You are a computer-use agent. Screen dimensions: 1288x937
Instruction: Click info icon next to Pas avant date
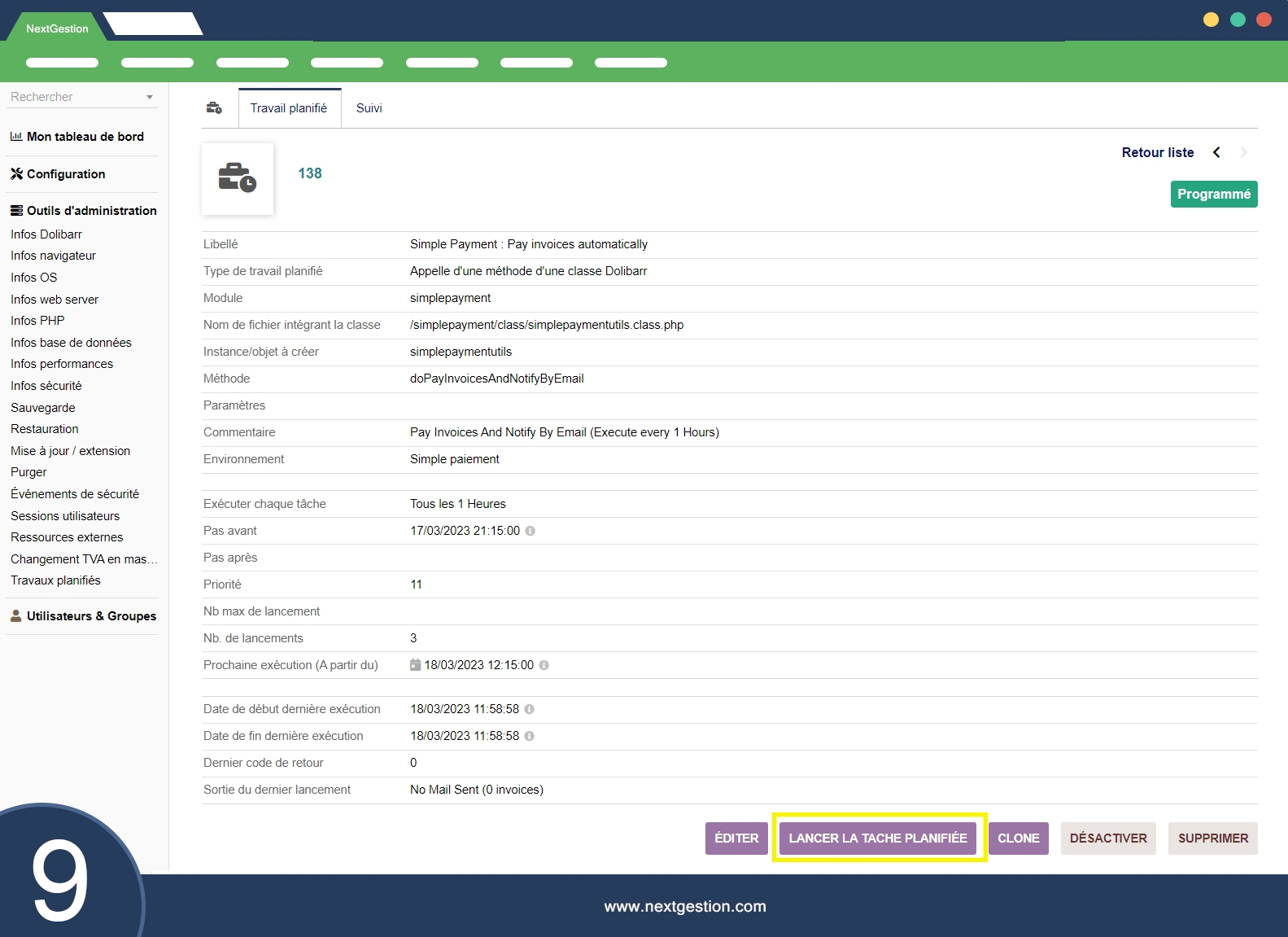point(530,531)
